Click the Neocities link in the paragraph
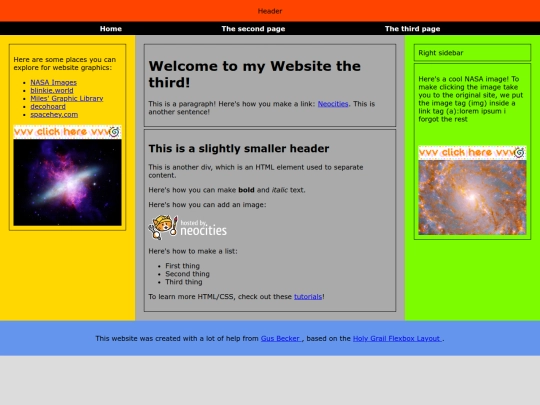The width and height of the screenshot is (540, 405). [x=333, y=104]
